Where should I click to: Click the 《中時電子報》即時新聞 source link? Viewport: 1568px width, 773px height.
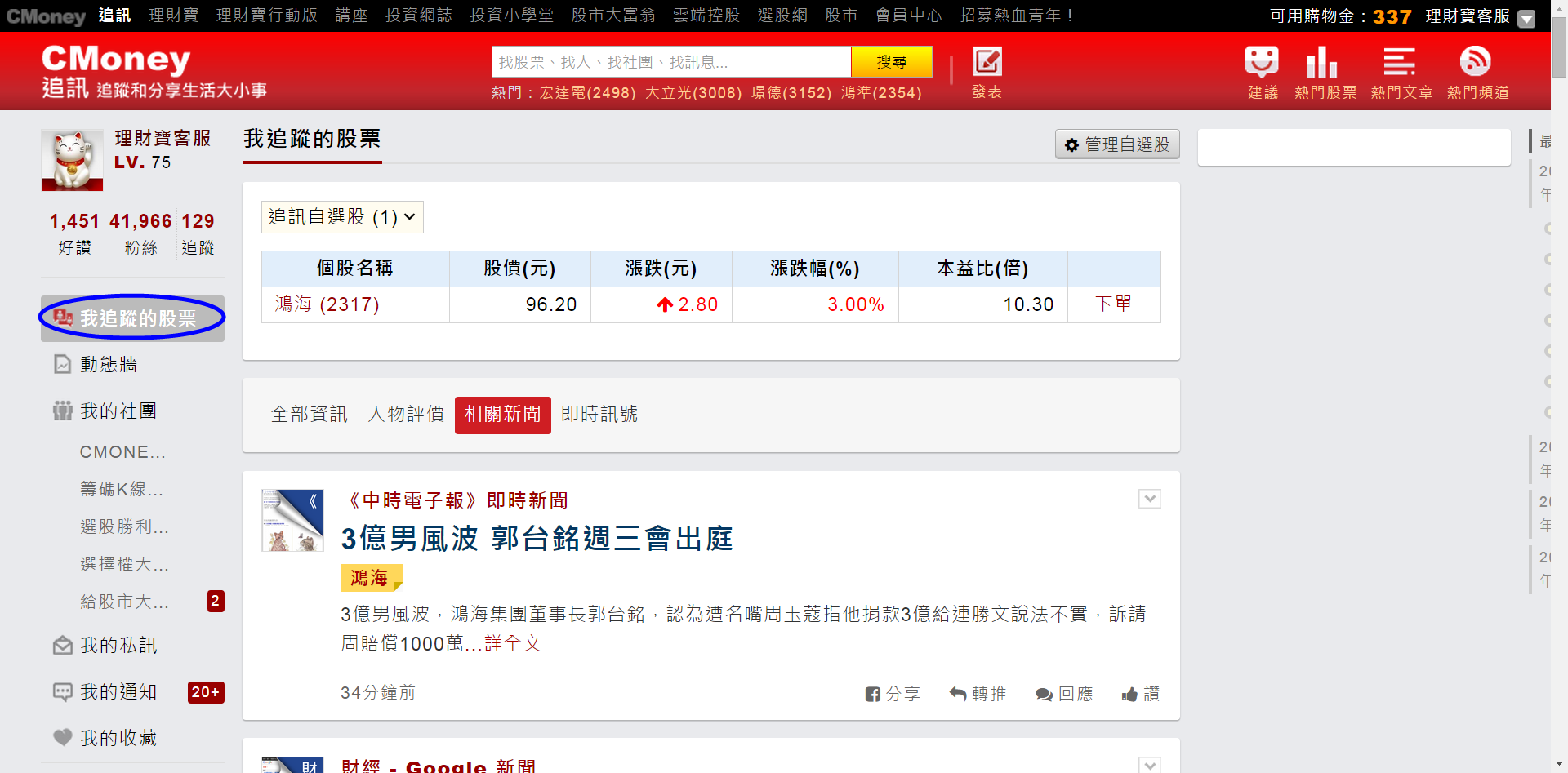(454, 500)
